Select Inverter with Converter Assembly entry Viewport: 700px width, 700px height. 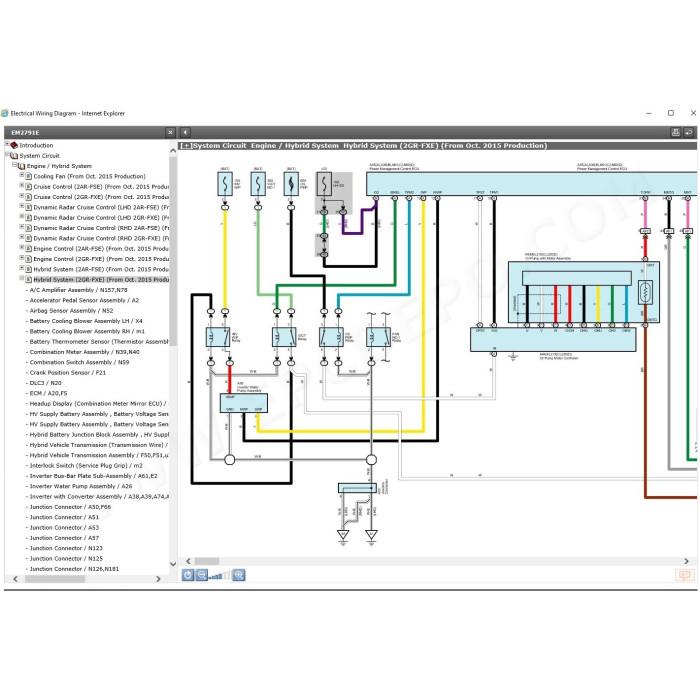coord(99,496)
